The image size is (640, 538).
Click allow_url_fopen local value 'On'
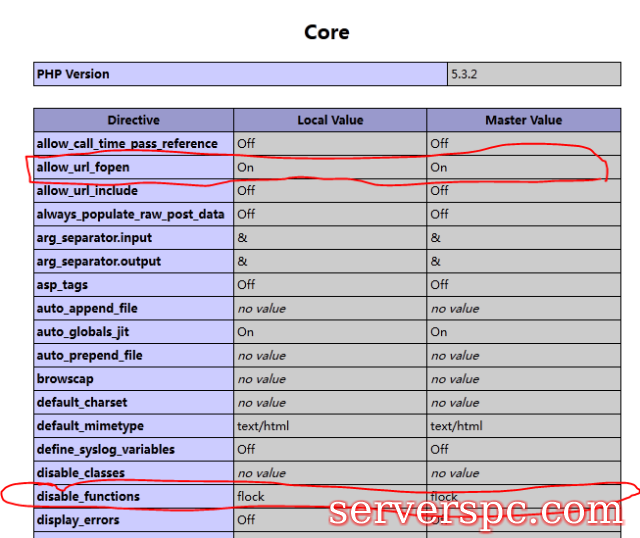246,167
